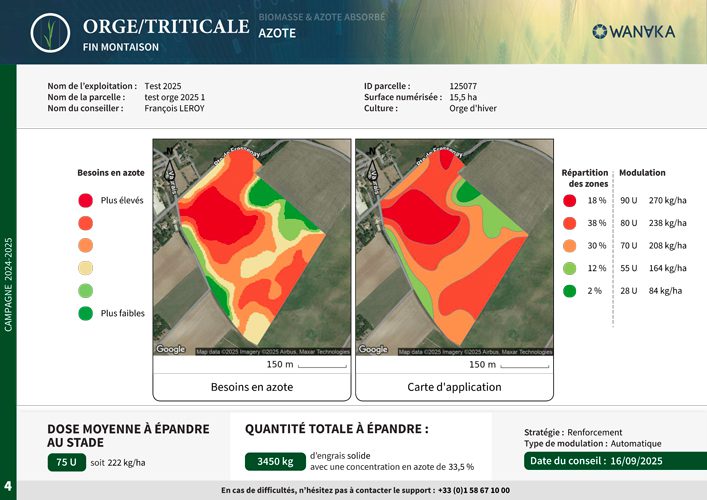Click Google logo on the left map
Viewport: 707px width, 500px height.
tap(170, 349)
